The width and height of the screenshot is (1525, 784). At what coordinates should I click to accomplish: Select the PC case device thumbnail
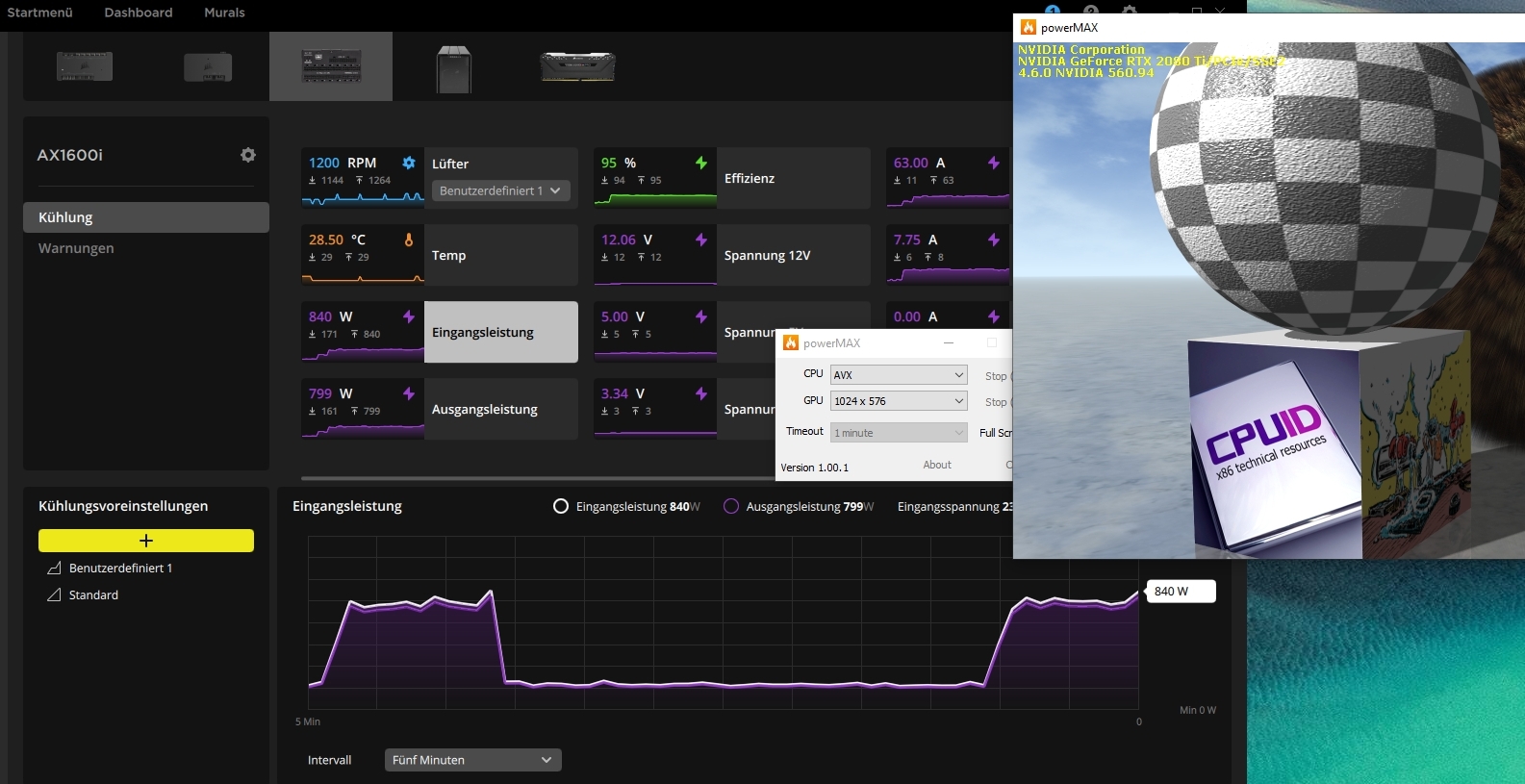454,69
